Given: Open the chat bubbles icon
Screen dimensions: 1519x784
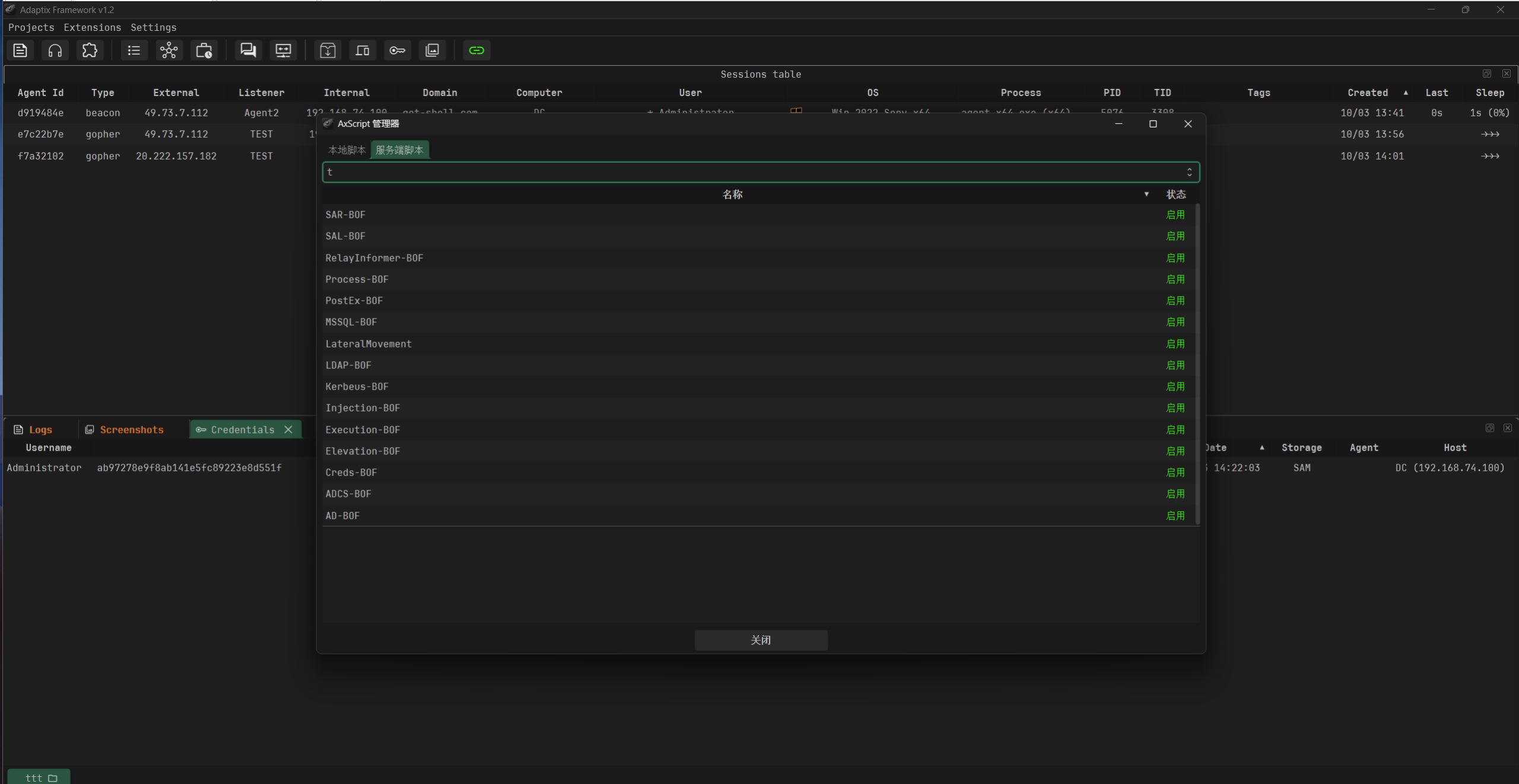Looking at the screenshot, I should pyautogui.click(x=248, y=50).
